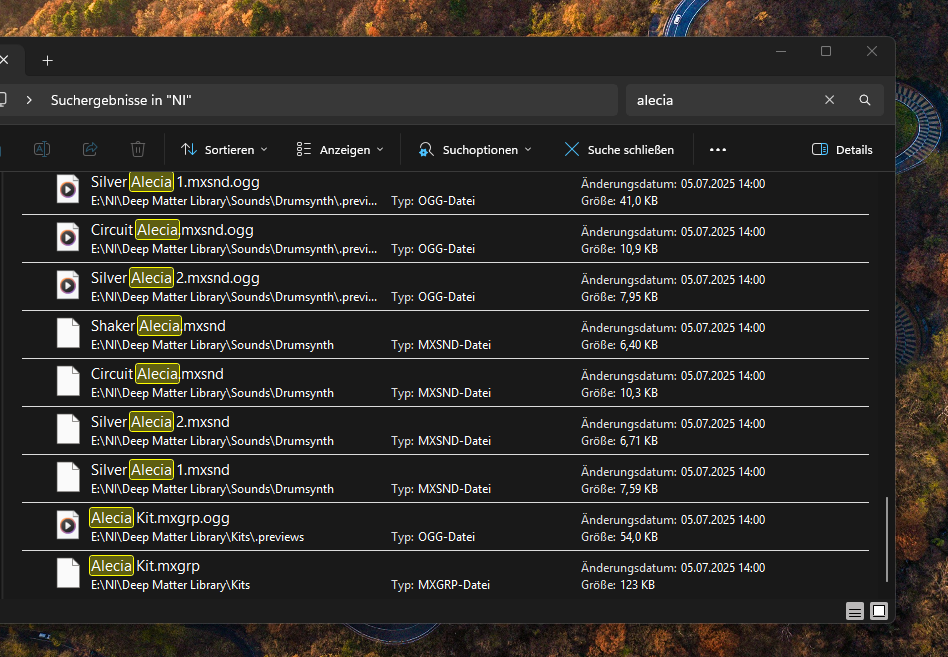Click size value Größe: 10,3 KB
The height and width of the screenshot is (657, 948).
tap(619, 392)
